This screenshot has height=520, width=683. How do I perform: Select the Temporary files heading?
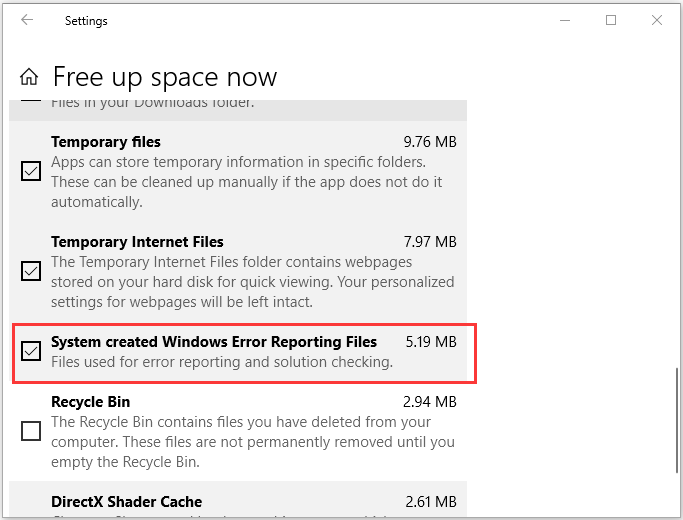(106, 142)
